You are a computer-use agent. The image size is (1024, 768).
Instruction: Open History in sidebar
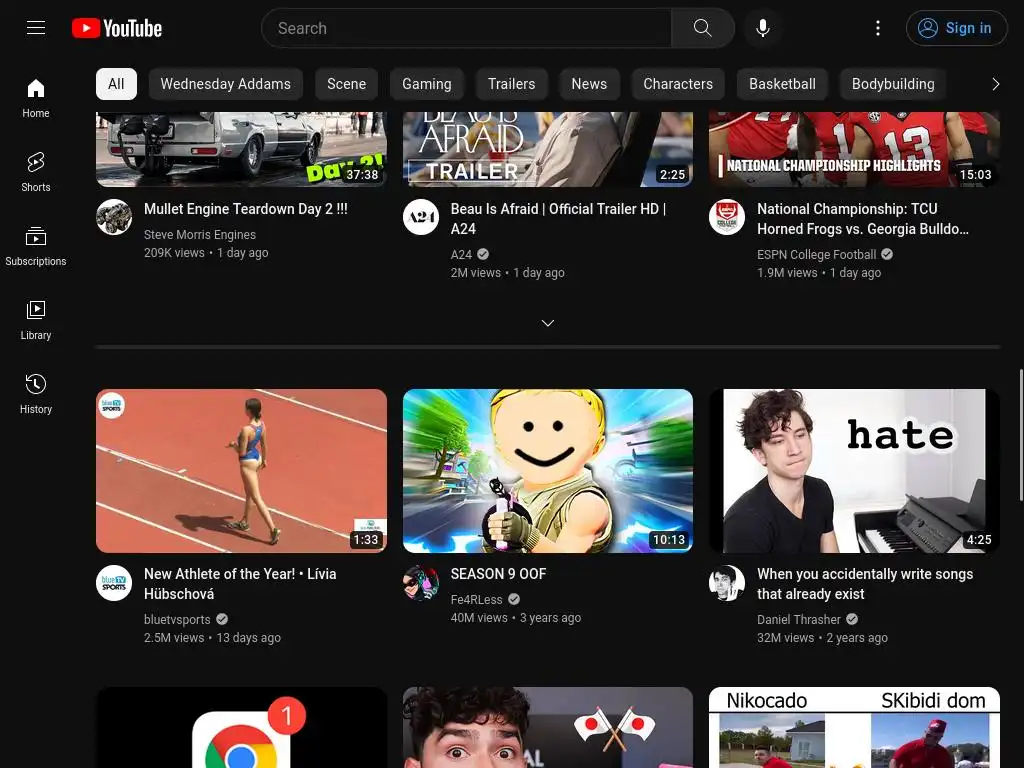pyautogui.click(x=36, y=394)
